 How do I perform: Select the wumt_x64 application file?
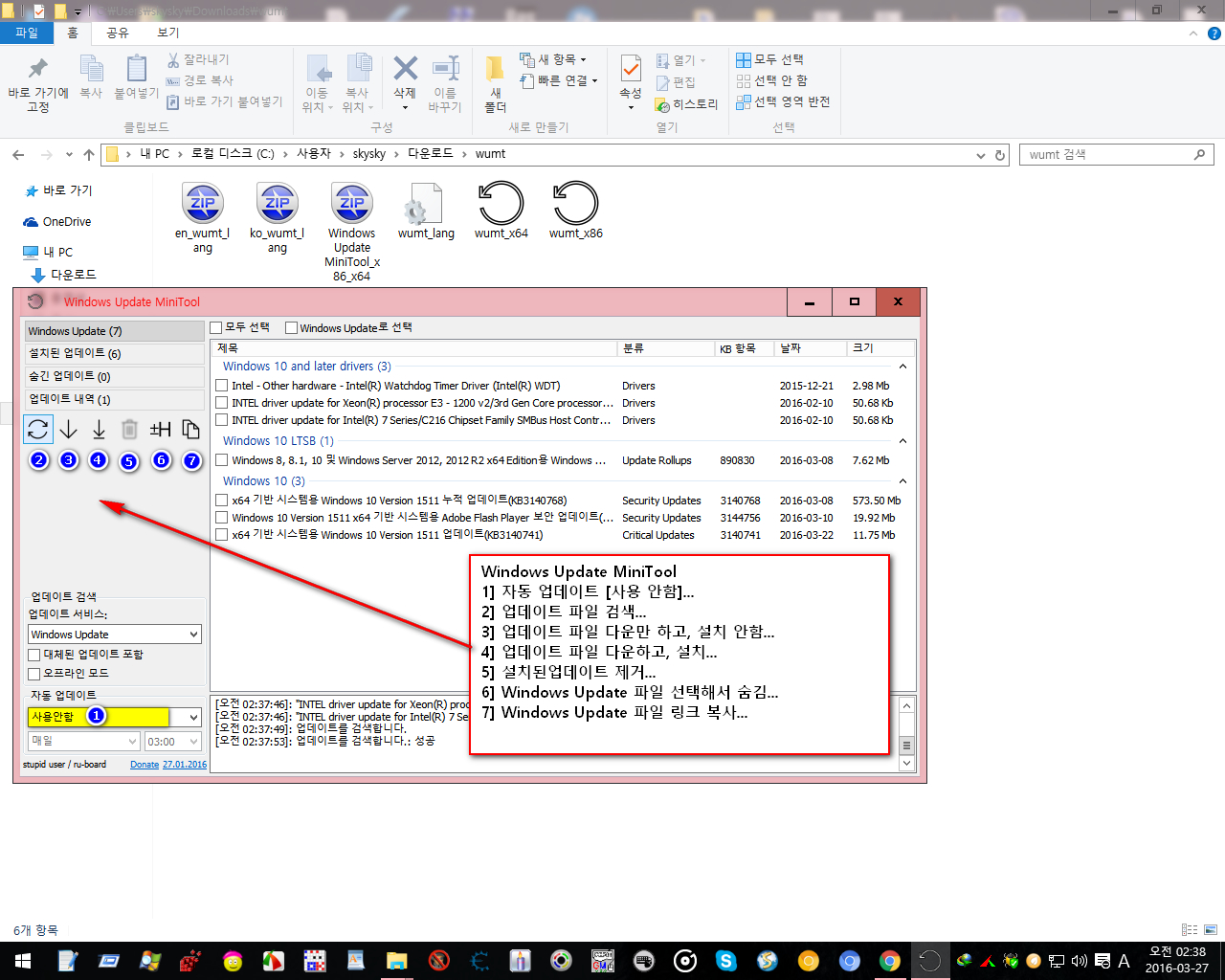(x=501, y=212)
